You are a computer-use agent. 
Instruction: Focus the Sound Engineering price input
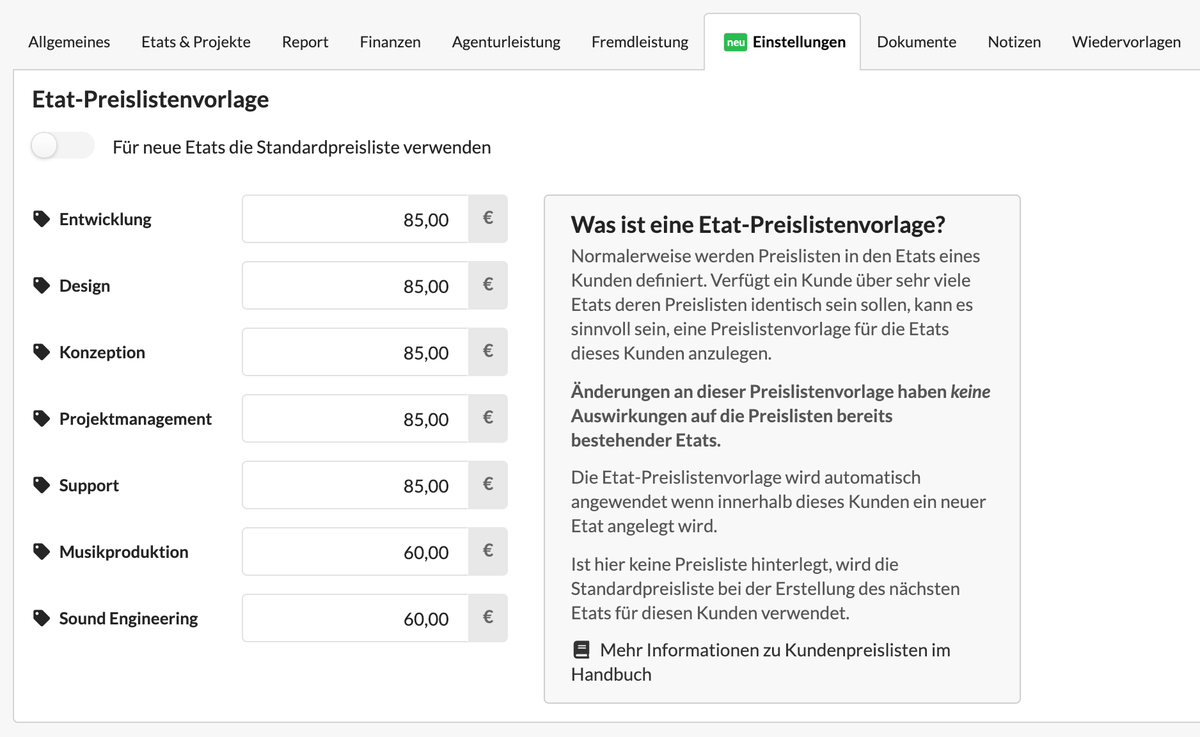(356, 618)
